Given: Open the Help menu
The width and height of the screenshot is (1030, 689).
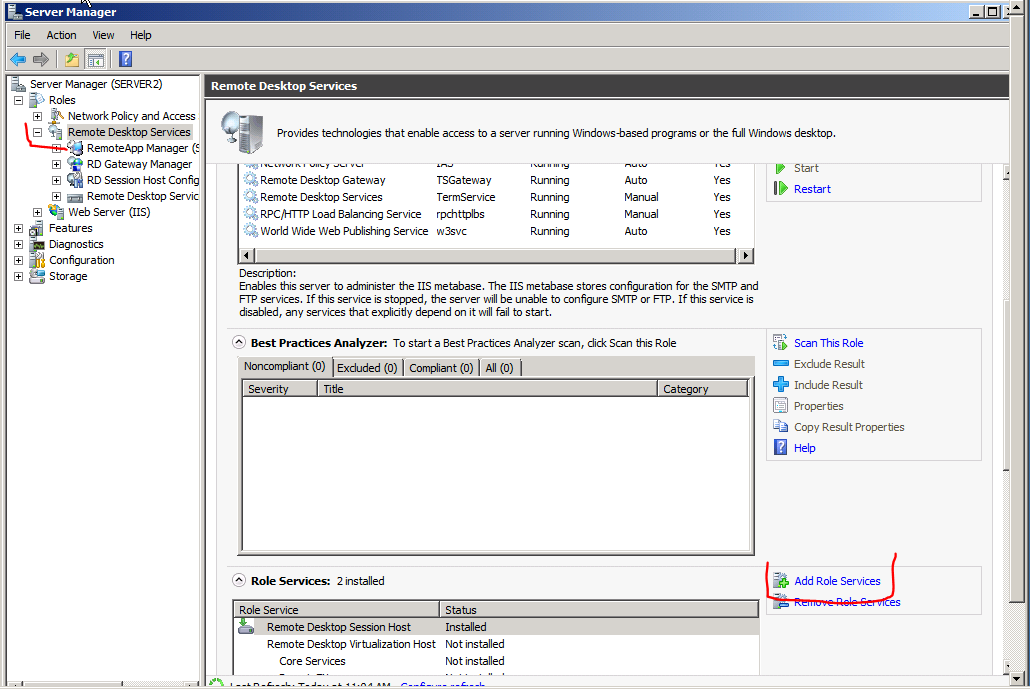Looking at the screenshot, I should click(x=141, y=35).
